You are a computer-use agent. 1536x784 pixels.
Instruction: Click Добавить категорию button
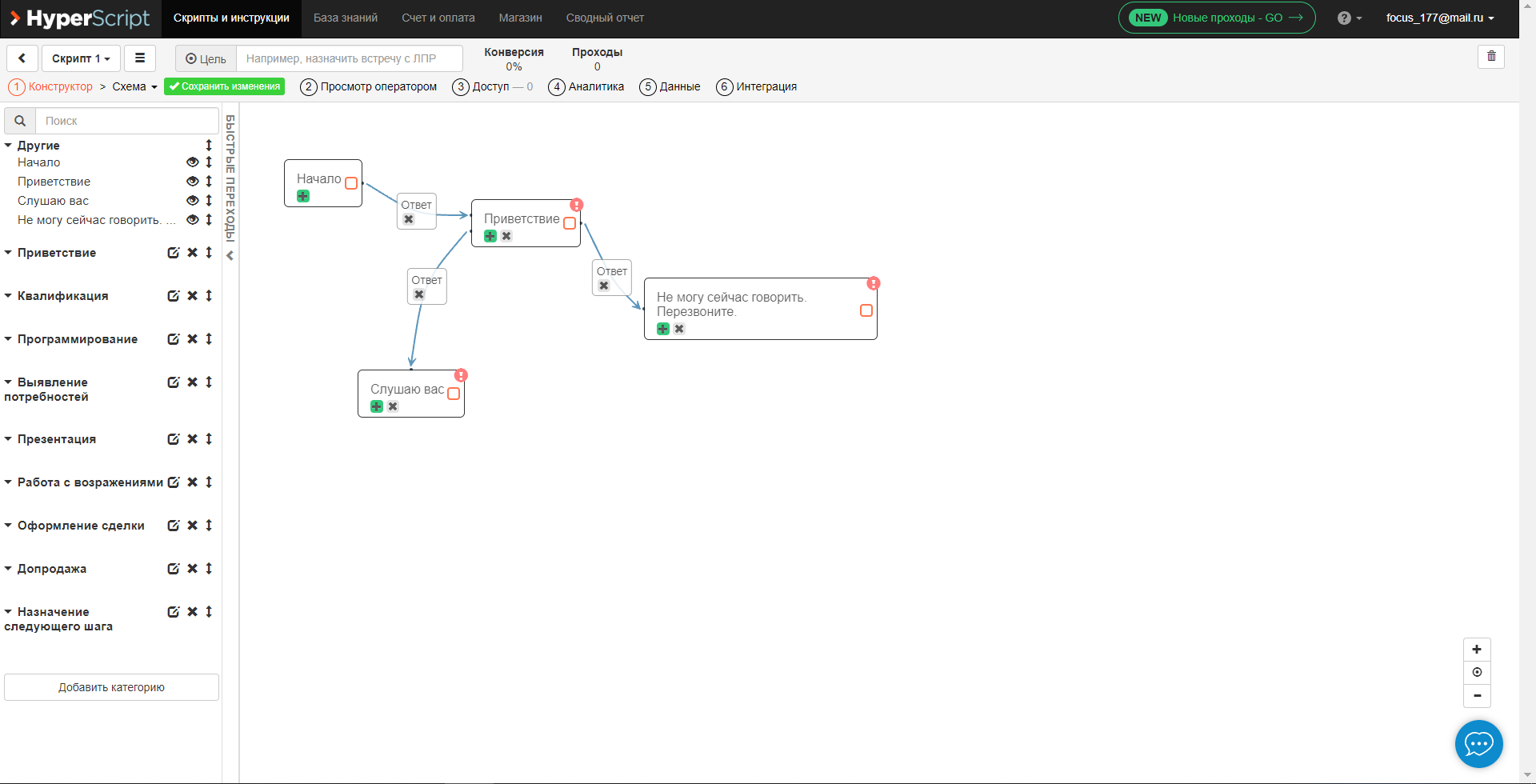pyautogui.click(x=111, y=687)
